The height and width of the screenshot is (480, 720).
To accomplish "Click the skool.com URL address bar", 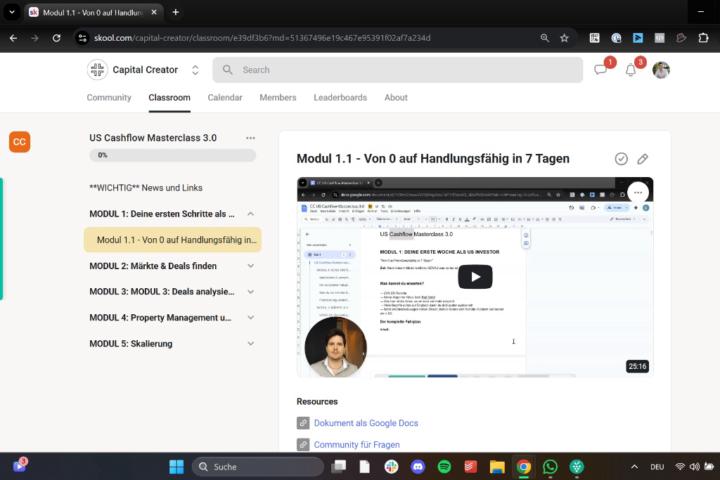I will click(x=262, y=38).
